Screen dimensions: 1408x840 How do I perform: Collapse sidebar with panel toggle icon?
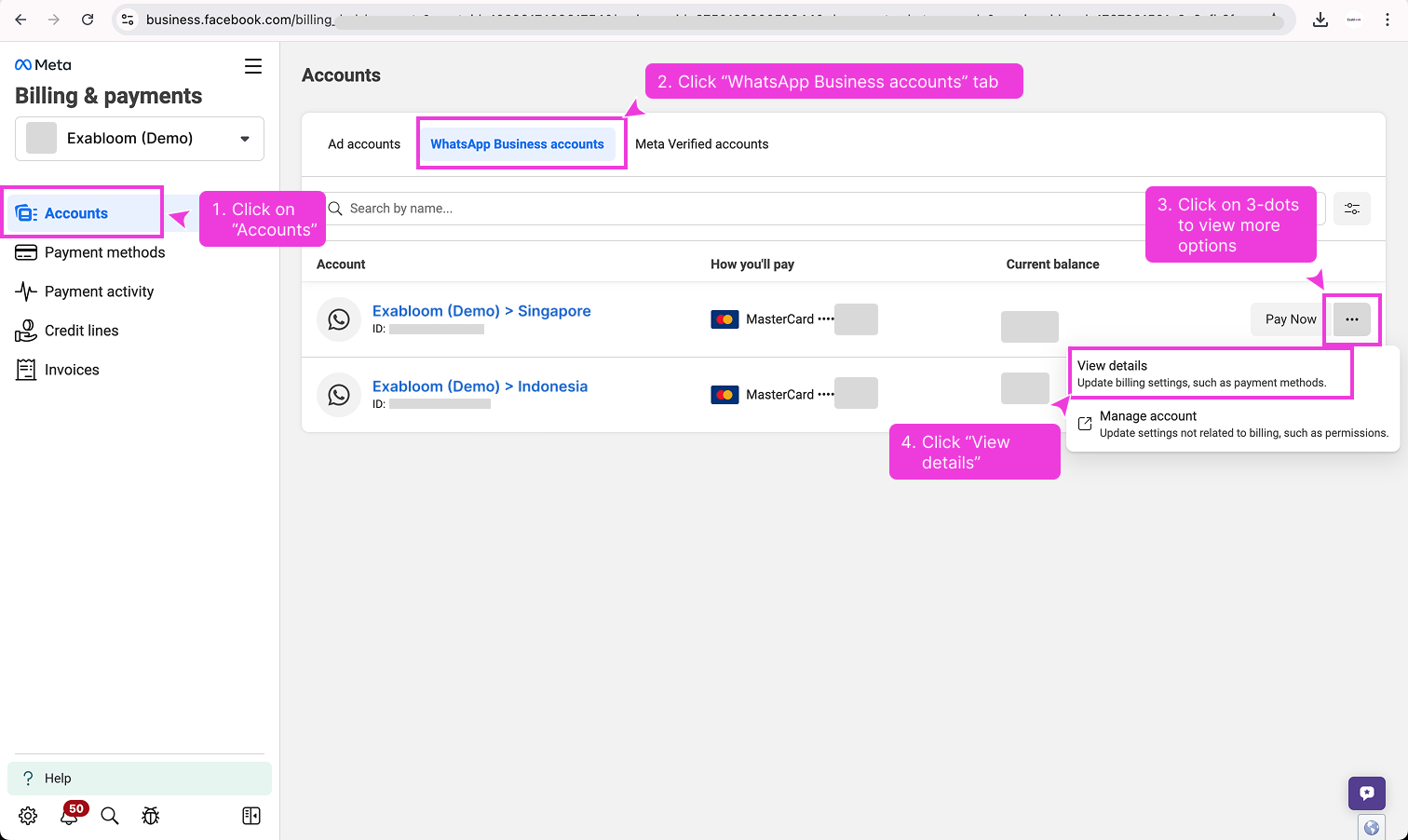pyautogui.click(x=251, y=816)
